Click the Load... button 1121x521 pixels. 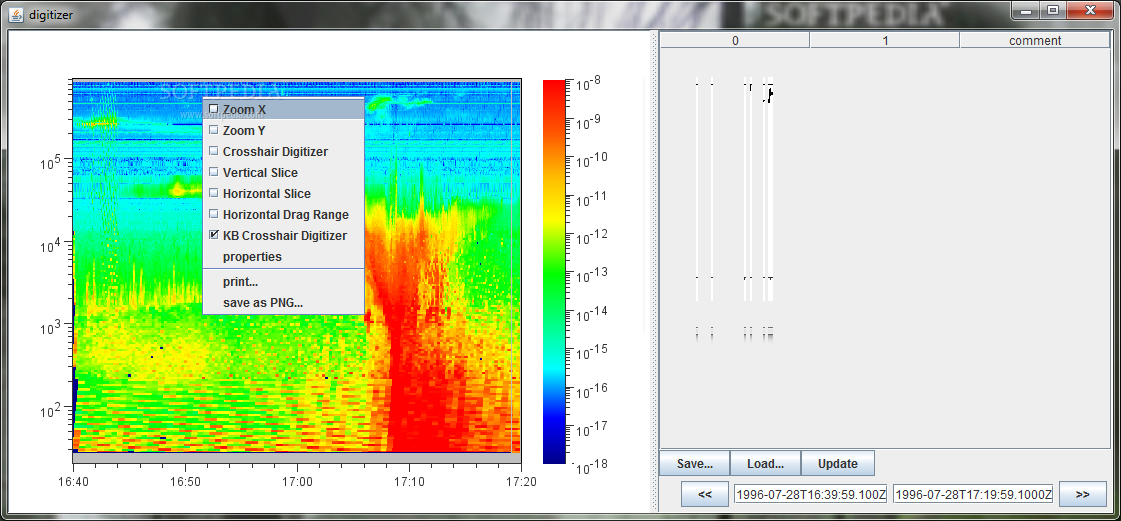[765, 464]
